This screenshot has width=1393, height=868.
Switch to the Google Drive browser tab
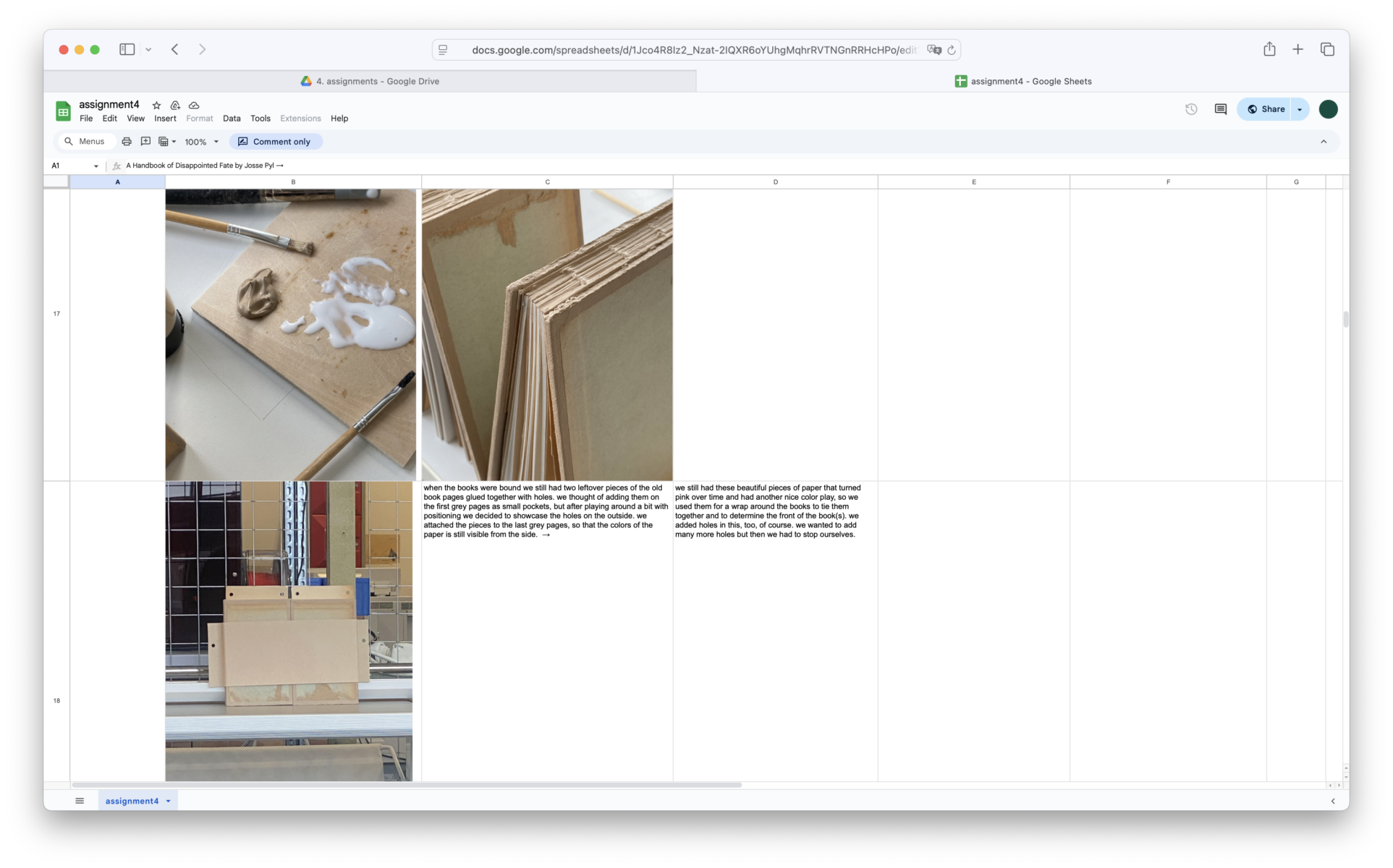(x=370, y=81)
